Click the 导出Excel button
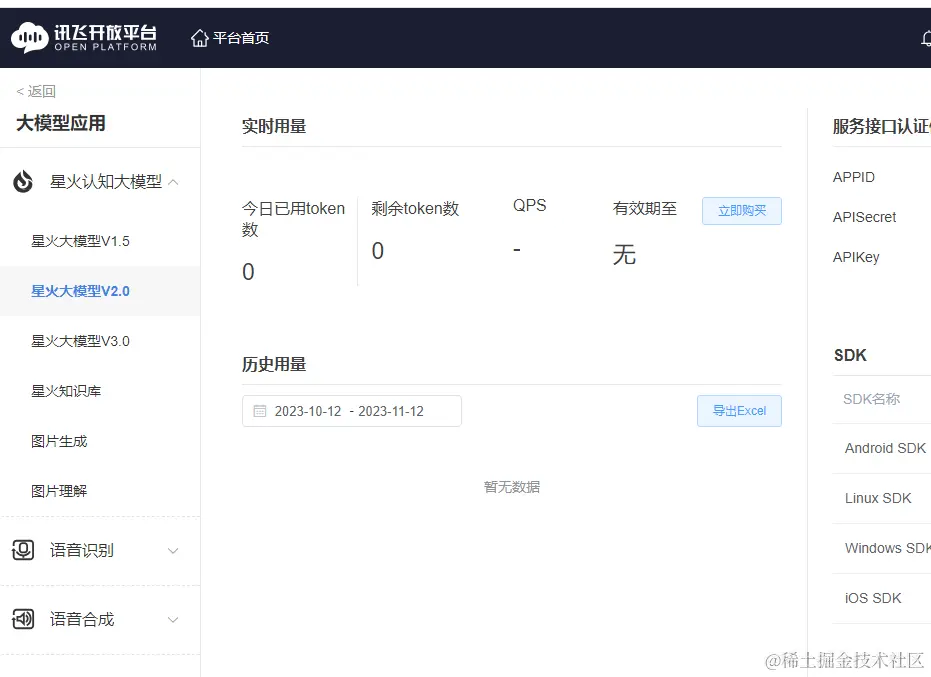The width and height of the screenshot is (931, 677). point(739,411)
